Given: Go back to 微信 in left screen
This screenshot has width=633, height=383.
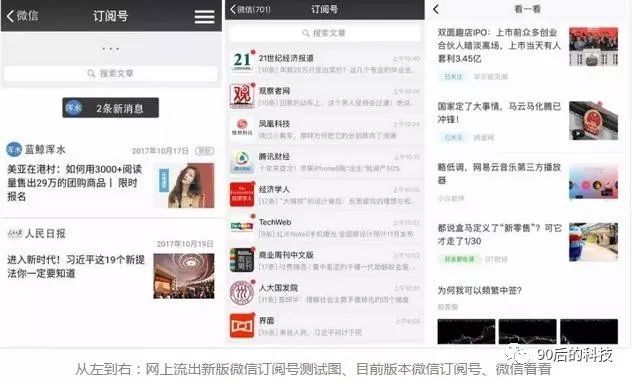Looking at the screenshot, I should (x=23, y=16).
